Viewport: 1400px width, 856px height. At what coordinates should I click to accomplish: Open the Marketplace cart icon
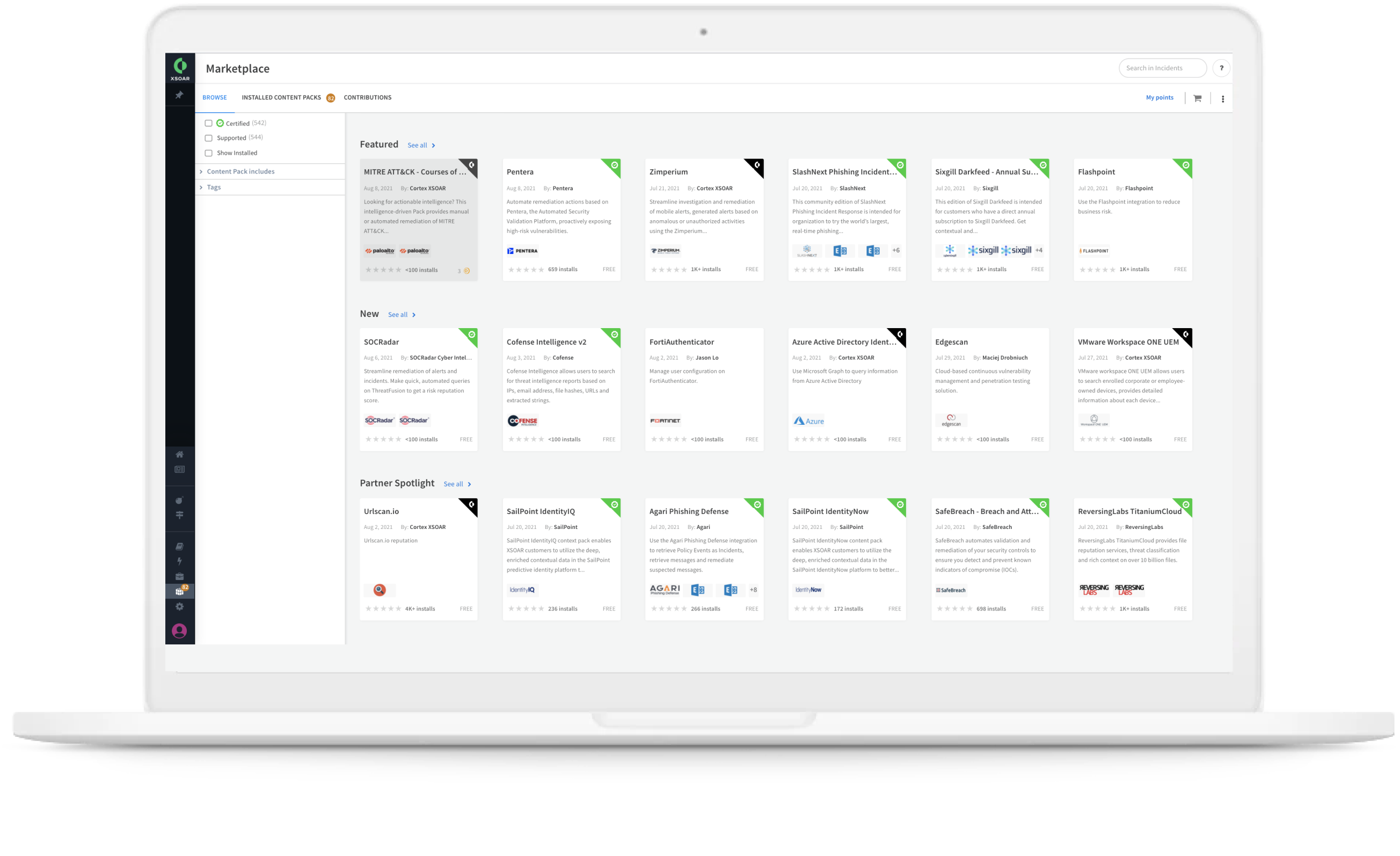[x=1197, y=98]
